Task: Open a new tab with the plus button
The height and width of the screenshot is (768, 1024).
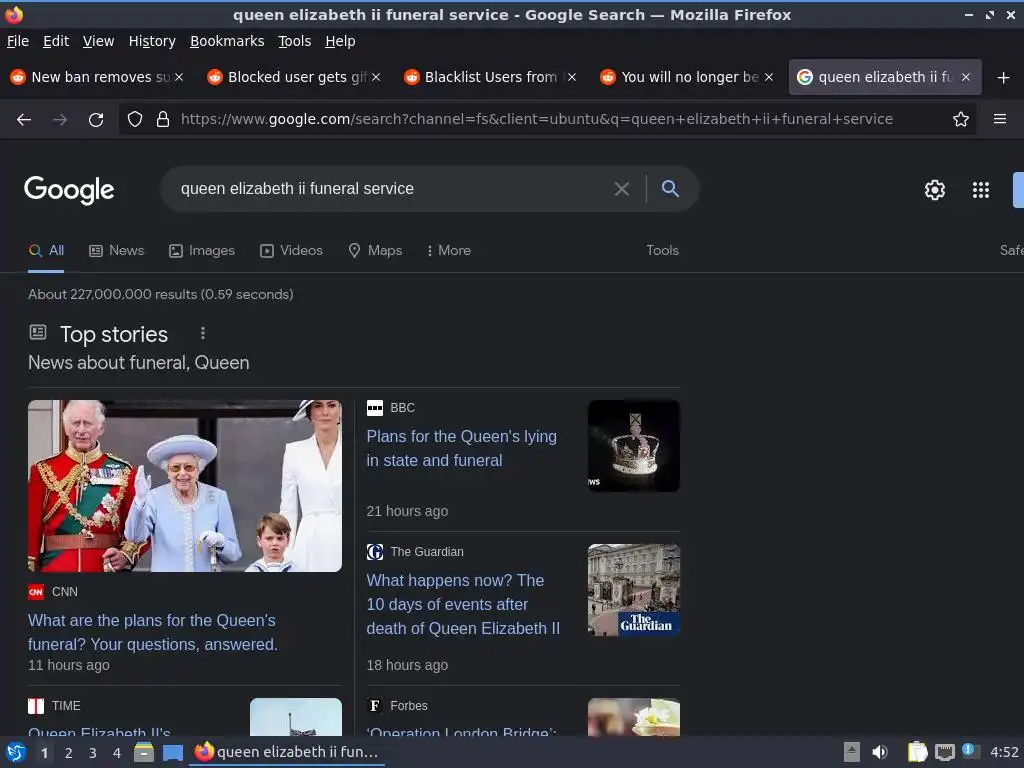Action: click(1003, 78)
